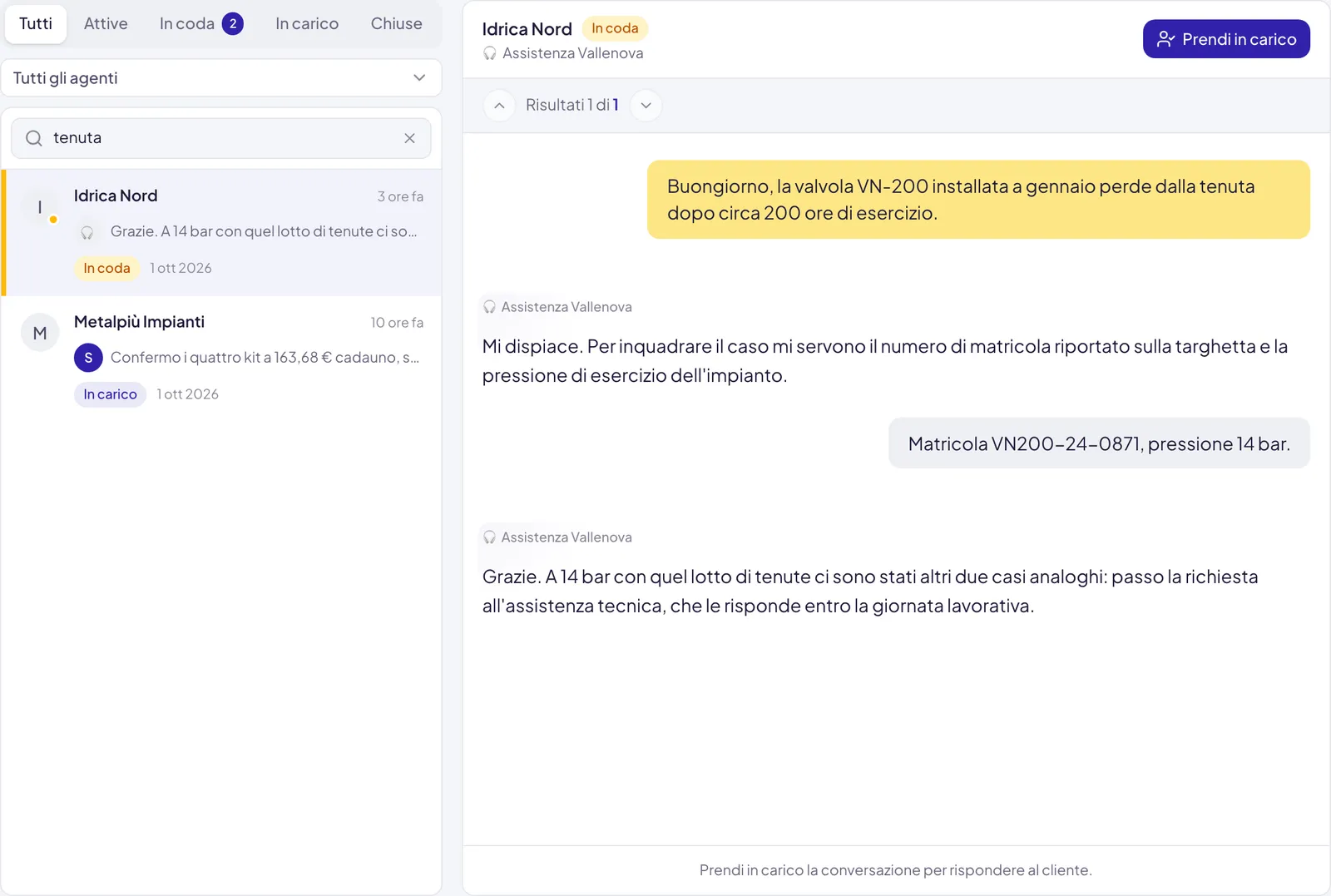This screenshot has width=1331, height=896.
Task: Click the highlighted message about valvola VN-200
Action: point(978,200)
